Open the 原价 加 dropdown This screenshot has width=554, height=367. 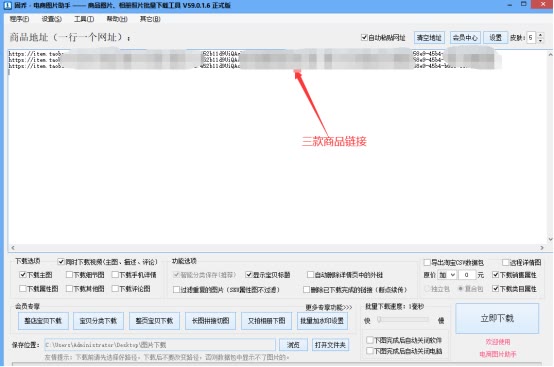[447, 274]
